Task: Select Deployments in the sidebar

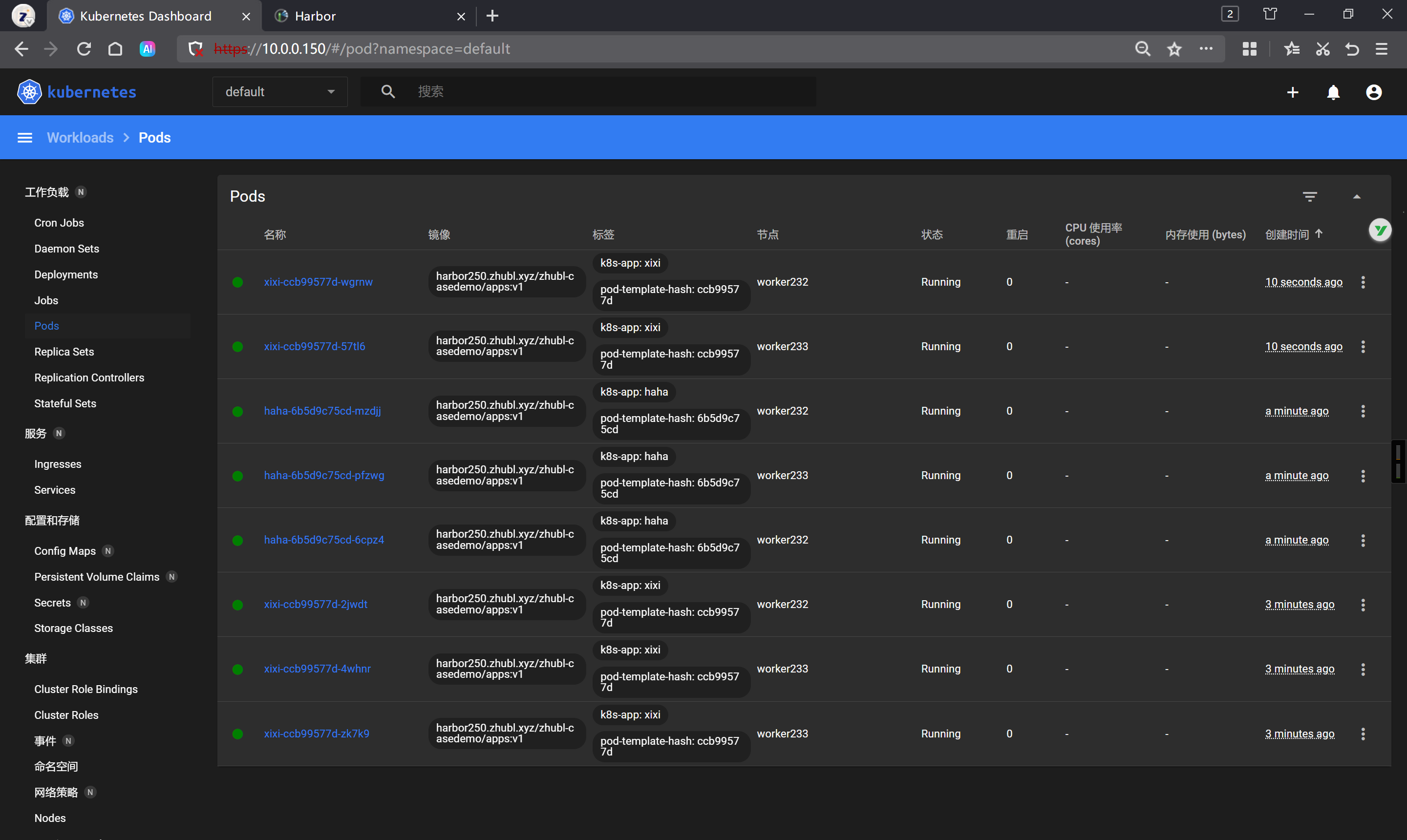Action: click(x=65, y=274)
